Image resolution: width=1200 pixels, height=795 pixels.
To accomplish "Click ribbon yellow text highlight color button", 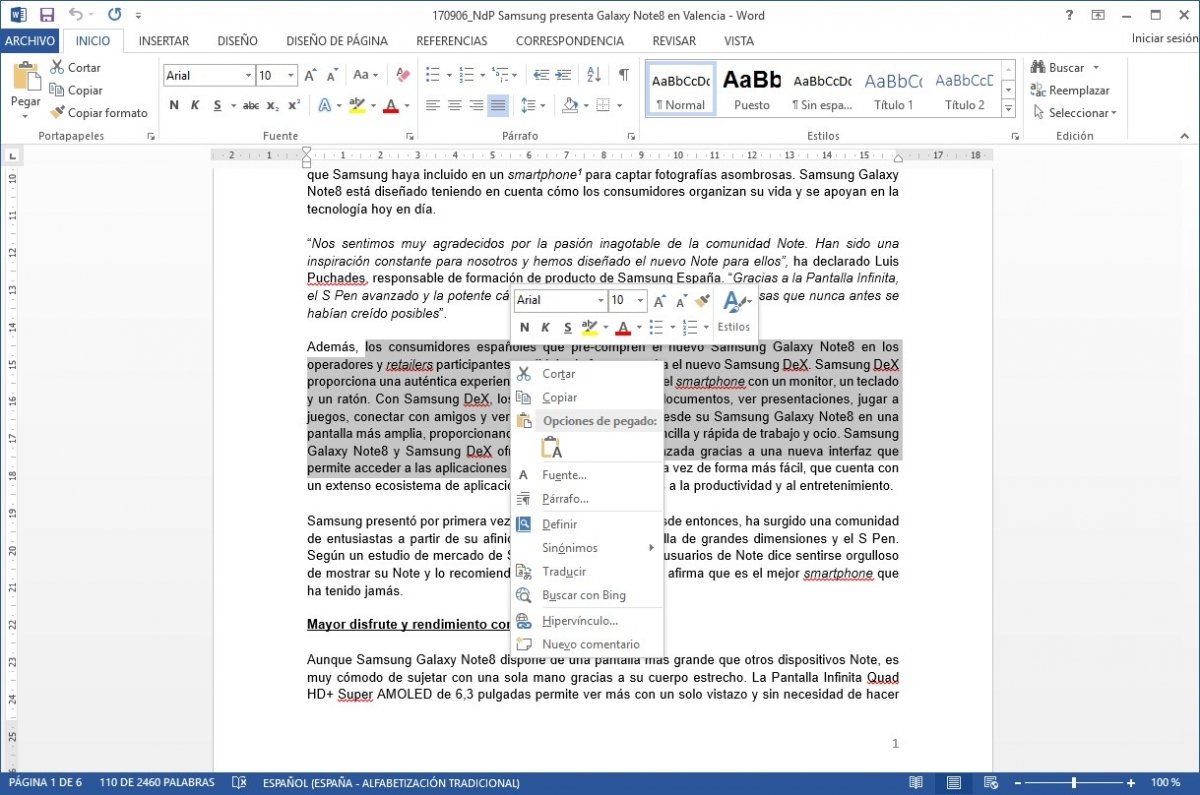I will click(x=357, y=105).
